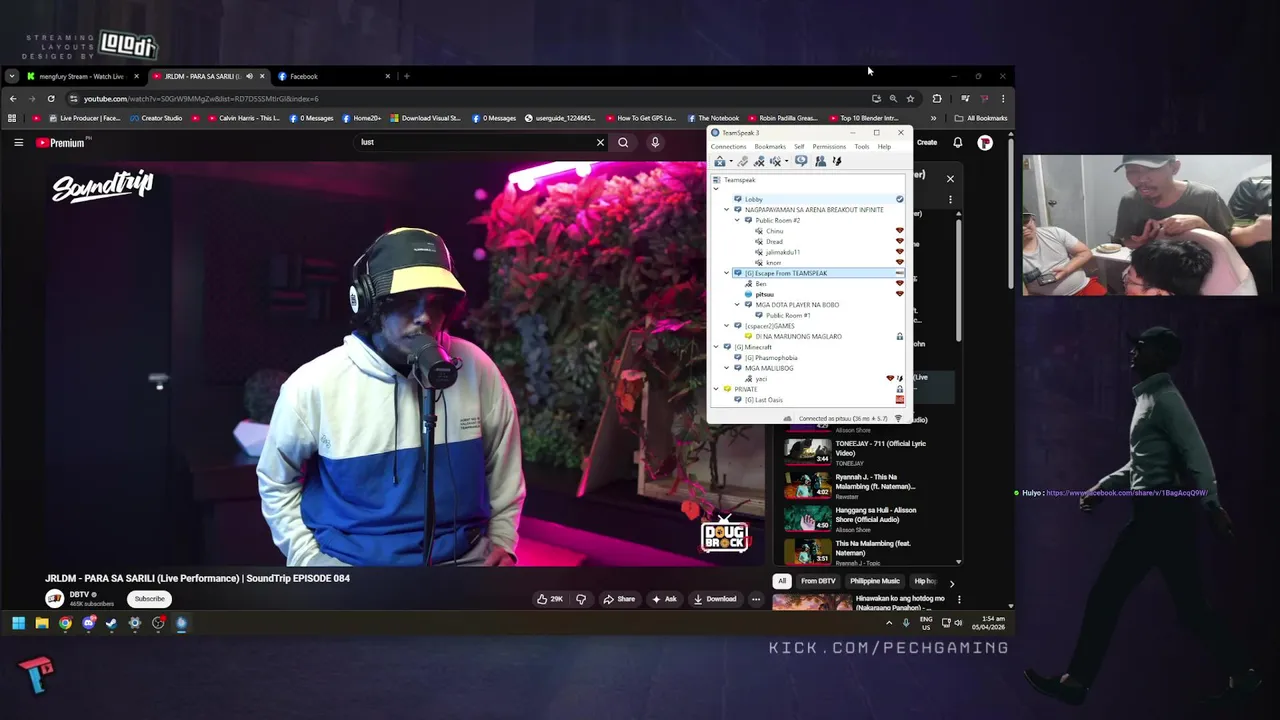Dislike the JRLDM video
Screen dimensions: 1280x720
coord(581,599)
